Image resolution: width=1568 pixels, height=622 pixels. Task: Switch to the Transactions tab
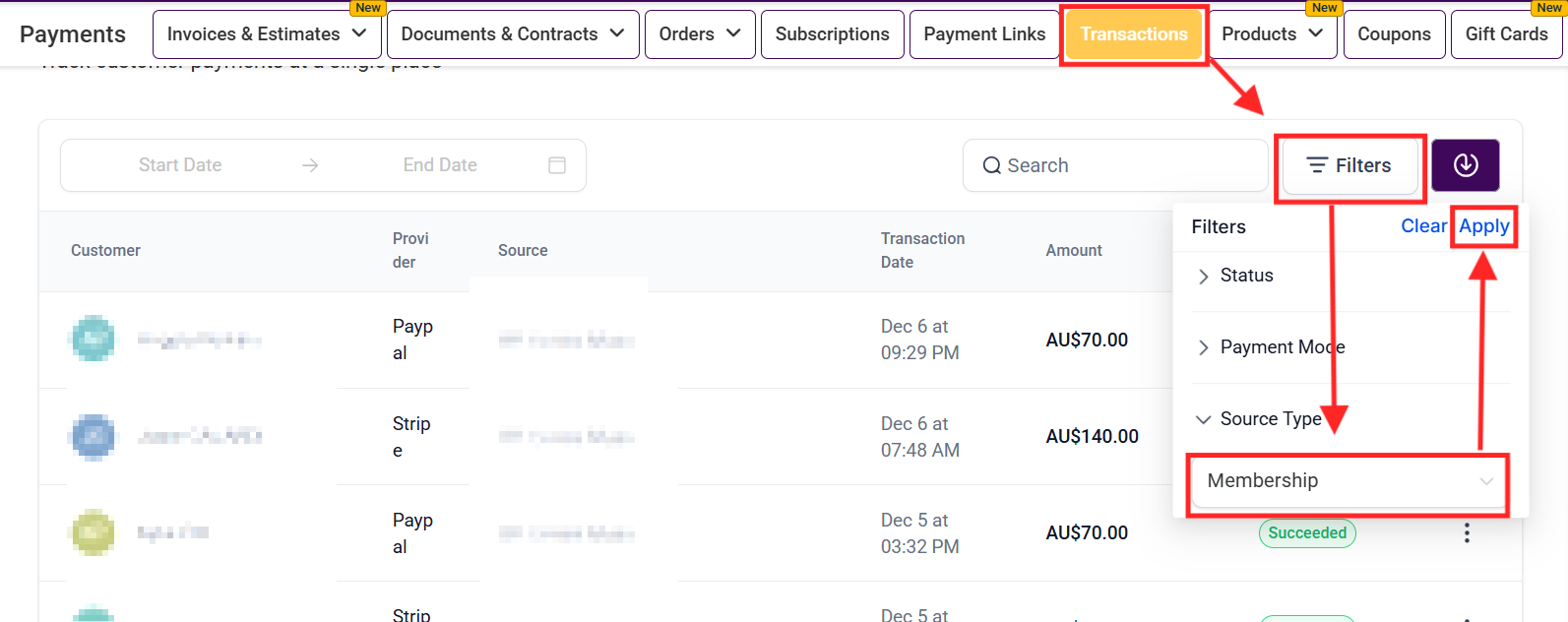1134,34
